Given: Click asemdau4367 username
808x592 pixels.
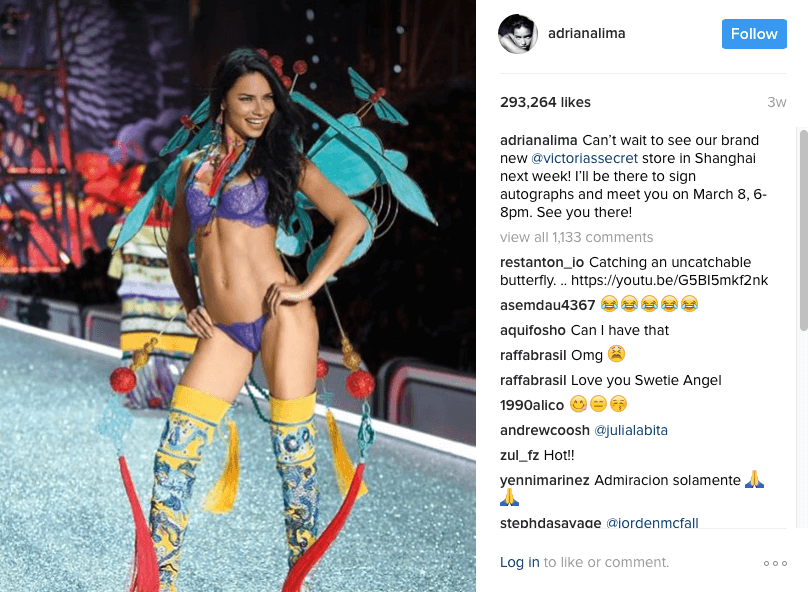Looking at the screenshot, I should (x=547, y=305).
